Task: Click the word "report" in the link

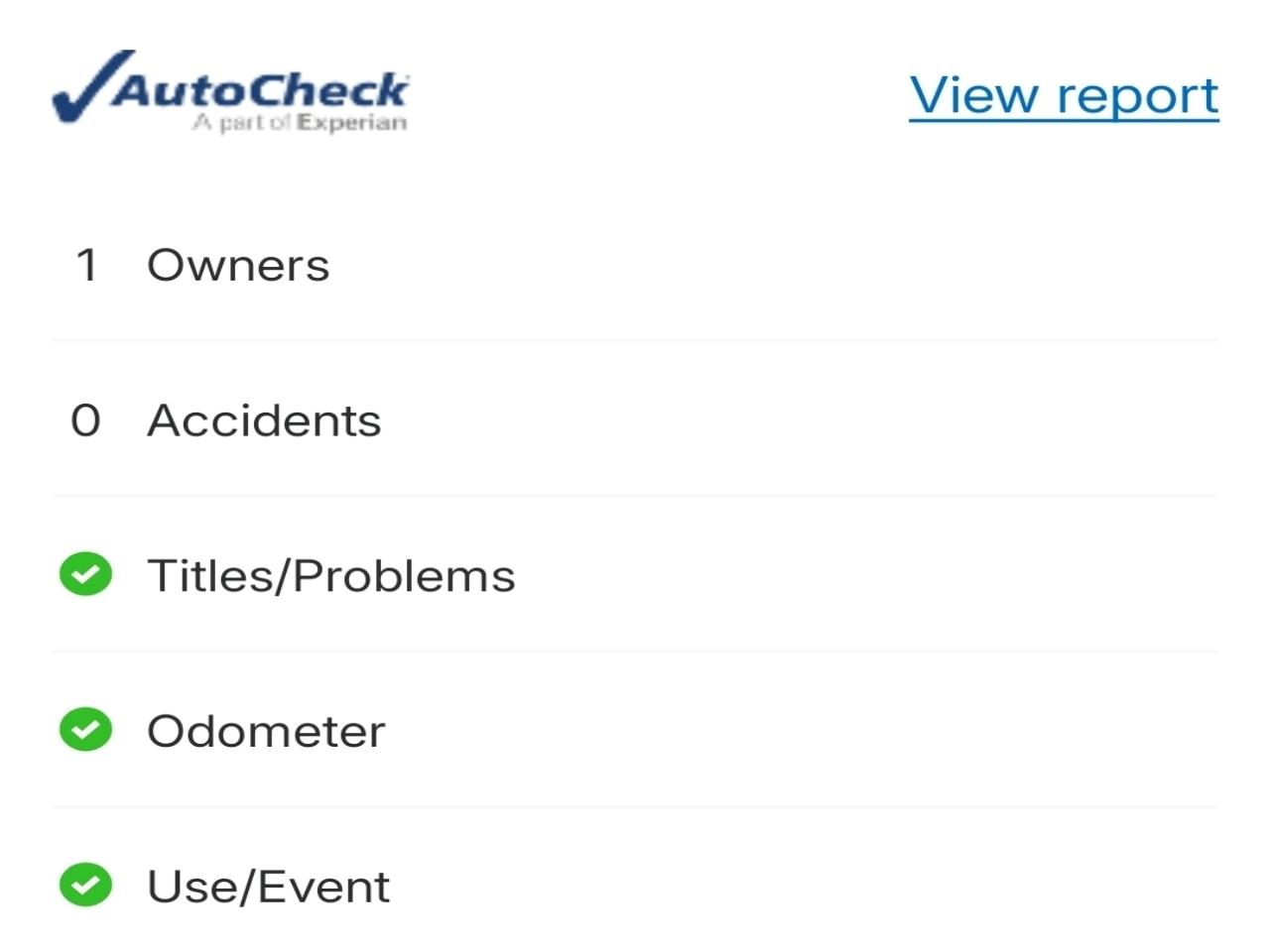Action: pyautogui.click(x=1137, y=95)
